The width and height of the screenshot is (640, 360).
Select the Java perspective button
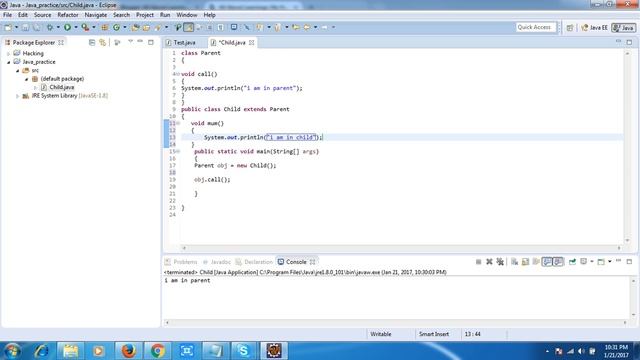click(x=624, y=28)
